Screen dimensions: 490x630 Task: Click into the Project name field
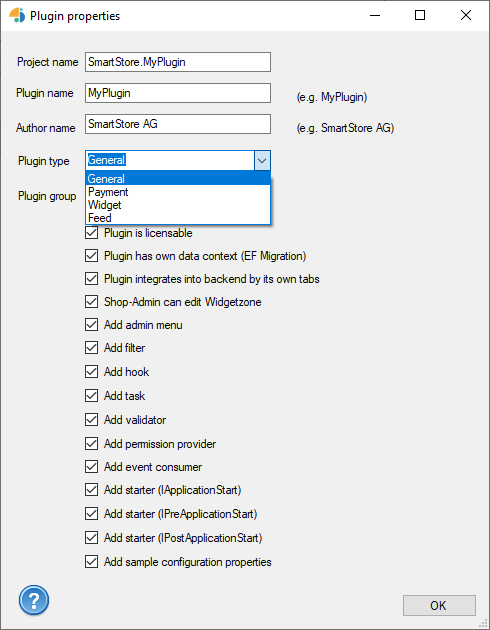(x=178, y=62)
